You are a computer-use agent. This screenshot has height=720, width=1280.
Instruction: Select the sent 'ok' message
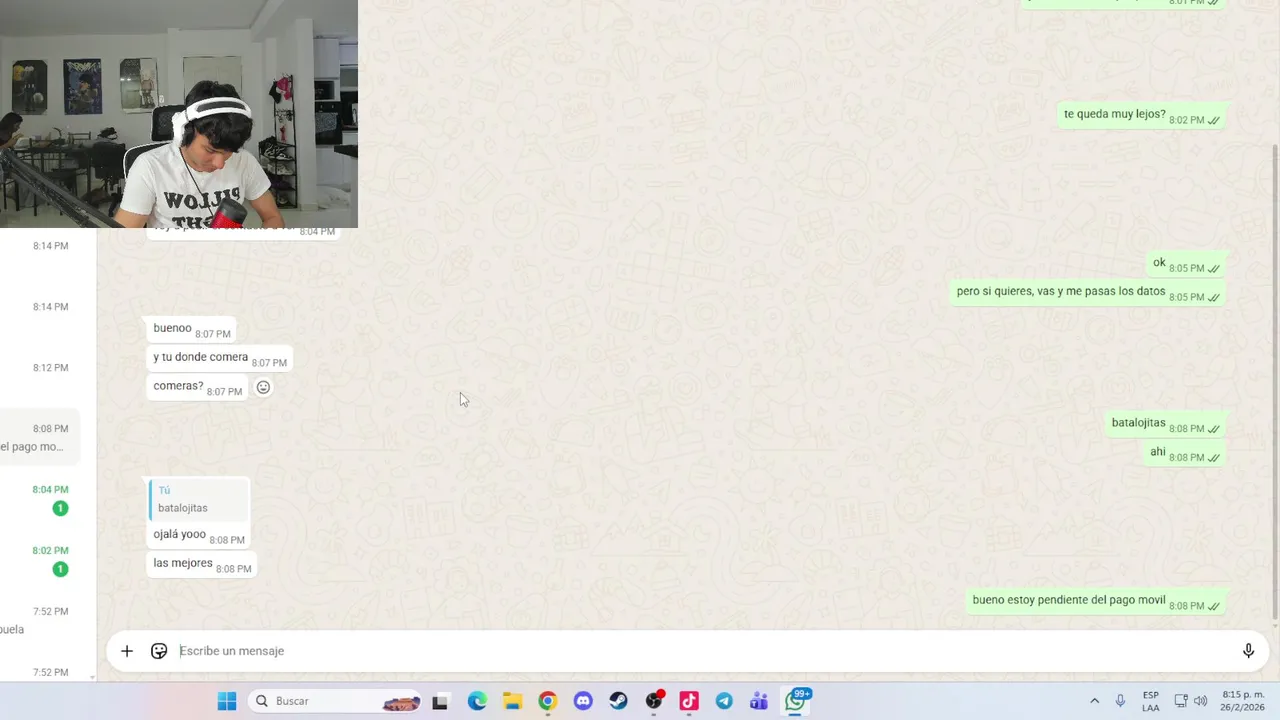coord(1186,265)
